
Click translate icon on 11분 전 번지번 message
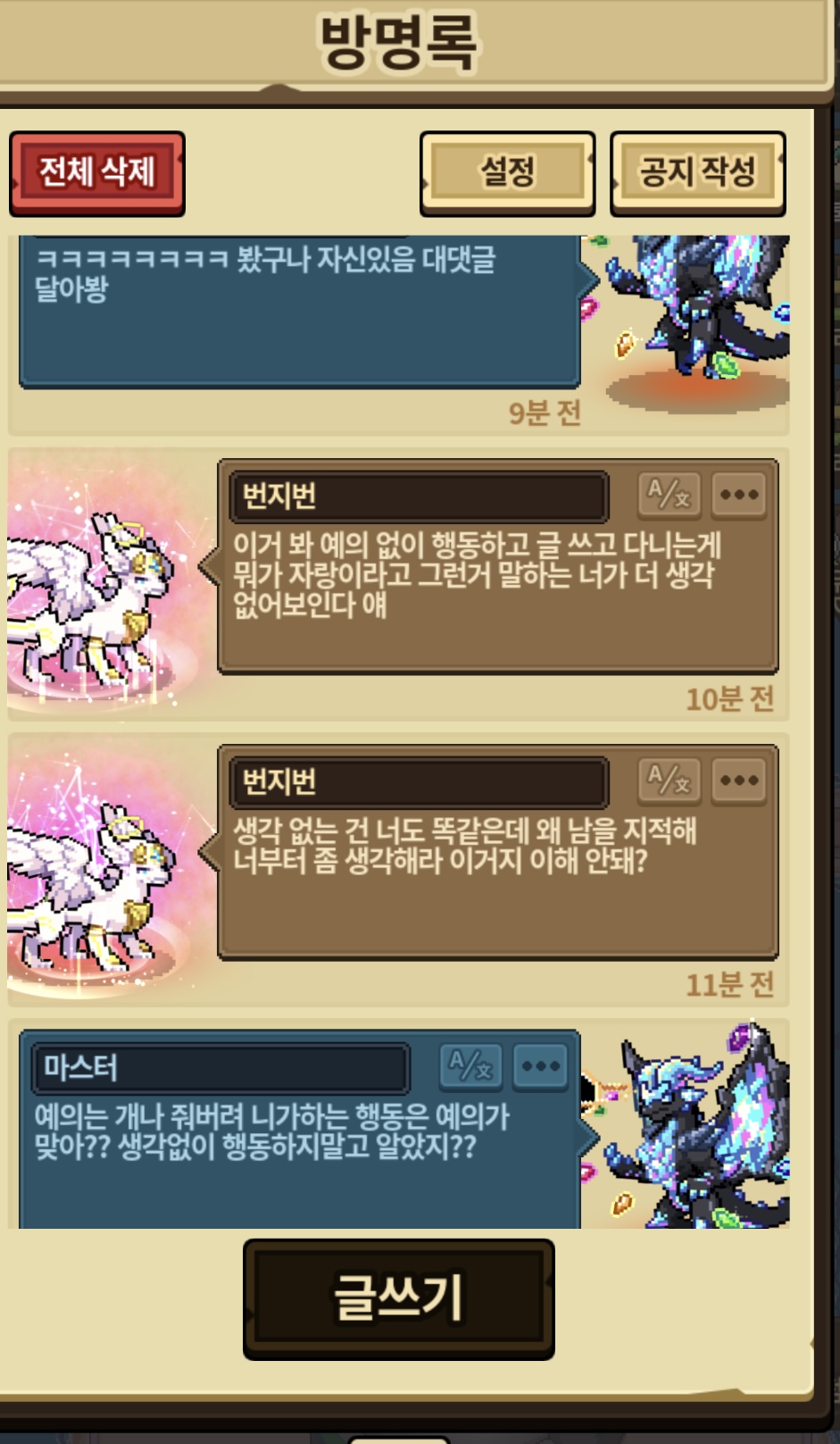[x=669, y=780]
